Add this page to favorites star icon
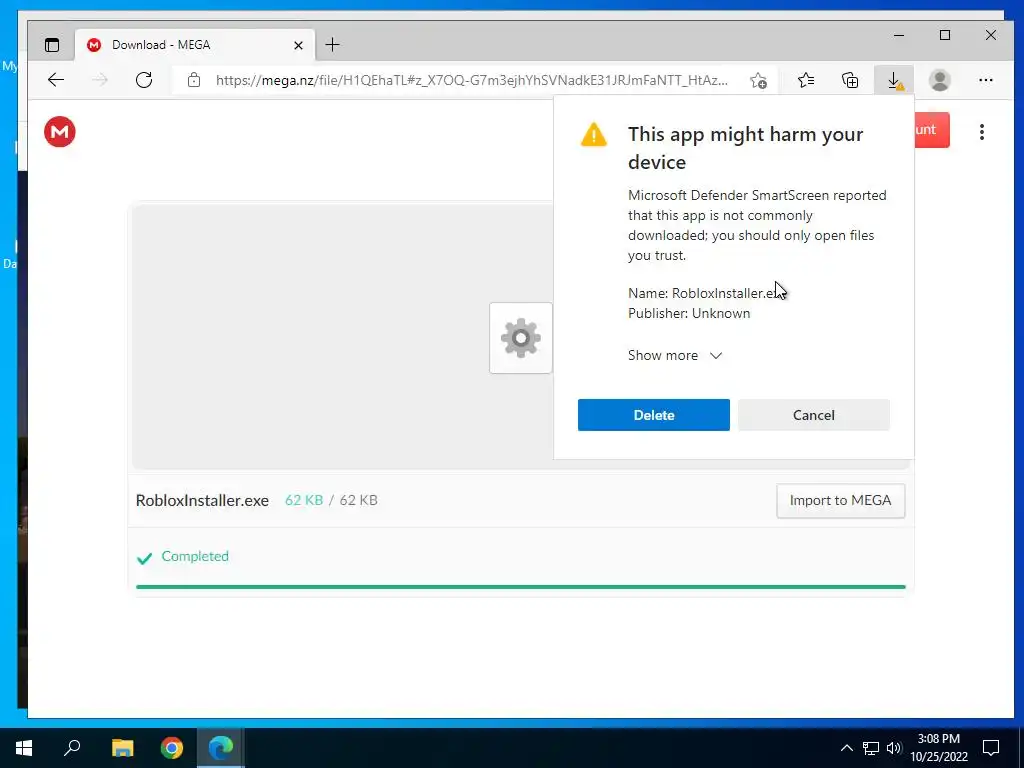Image resolution: width=1024 pixels, height=768 pixels. (x=758, y=80)
